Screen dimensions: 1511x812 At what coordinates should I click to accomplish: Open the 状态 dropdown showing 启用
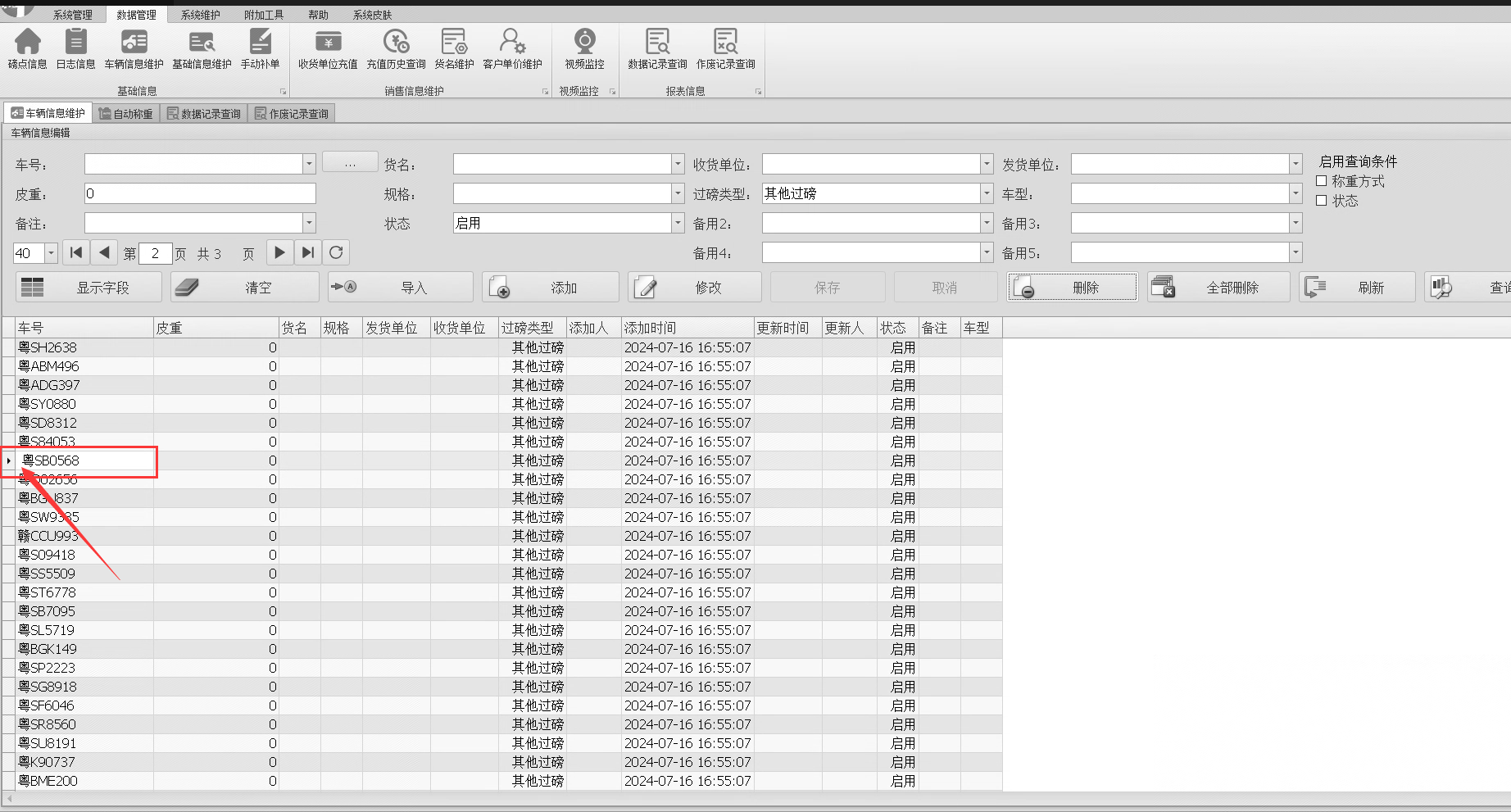(x=678, y=223)
